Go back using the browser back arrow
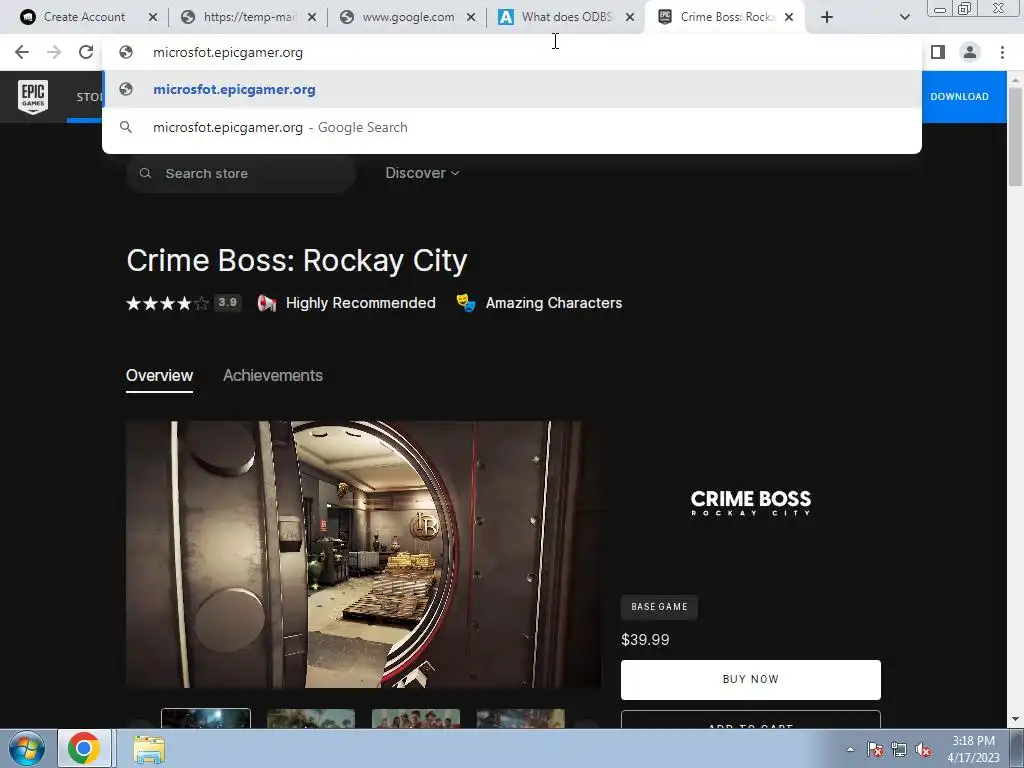Screen dimensions: 1024x768 [x=22, y=52]
